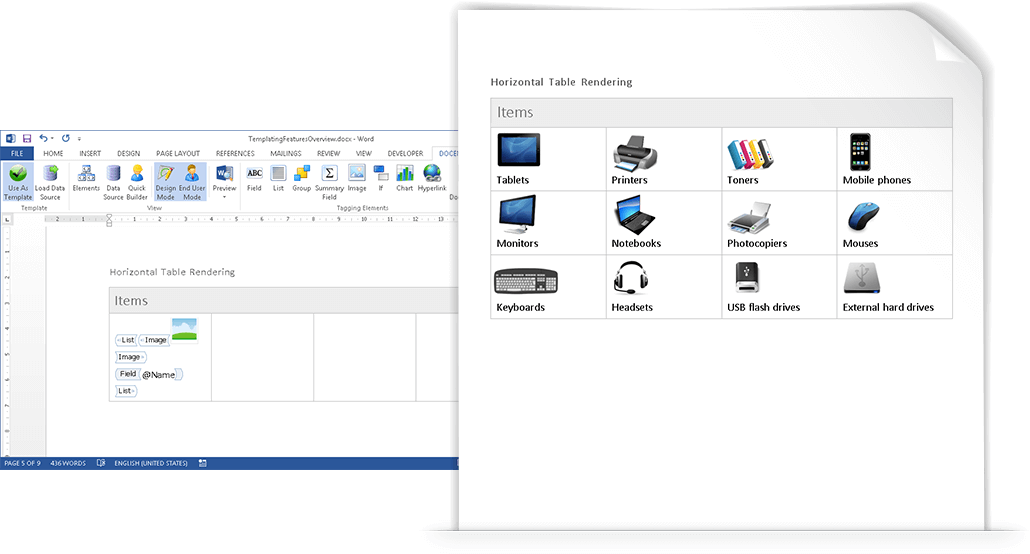Click the Toners binders image
The image size is (1030, 554).
coord(750,154)
